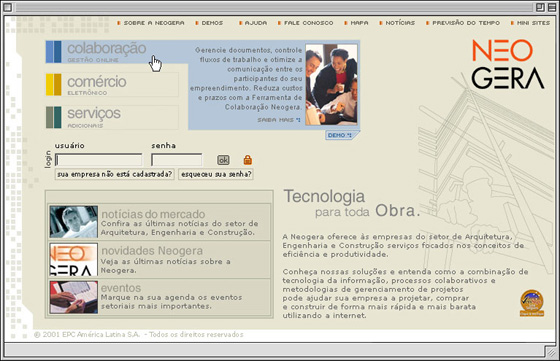Viewport: 560px width, 361px height.
Task: Click sua empresa não está cadastrada? button
Action: (x=115, y=174)
